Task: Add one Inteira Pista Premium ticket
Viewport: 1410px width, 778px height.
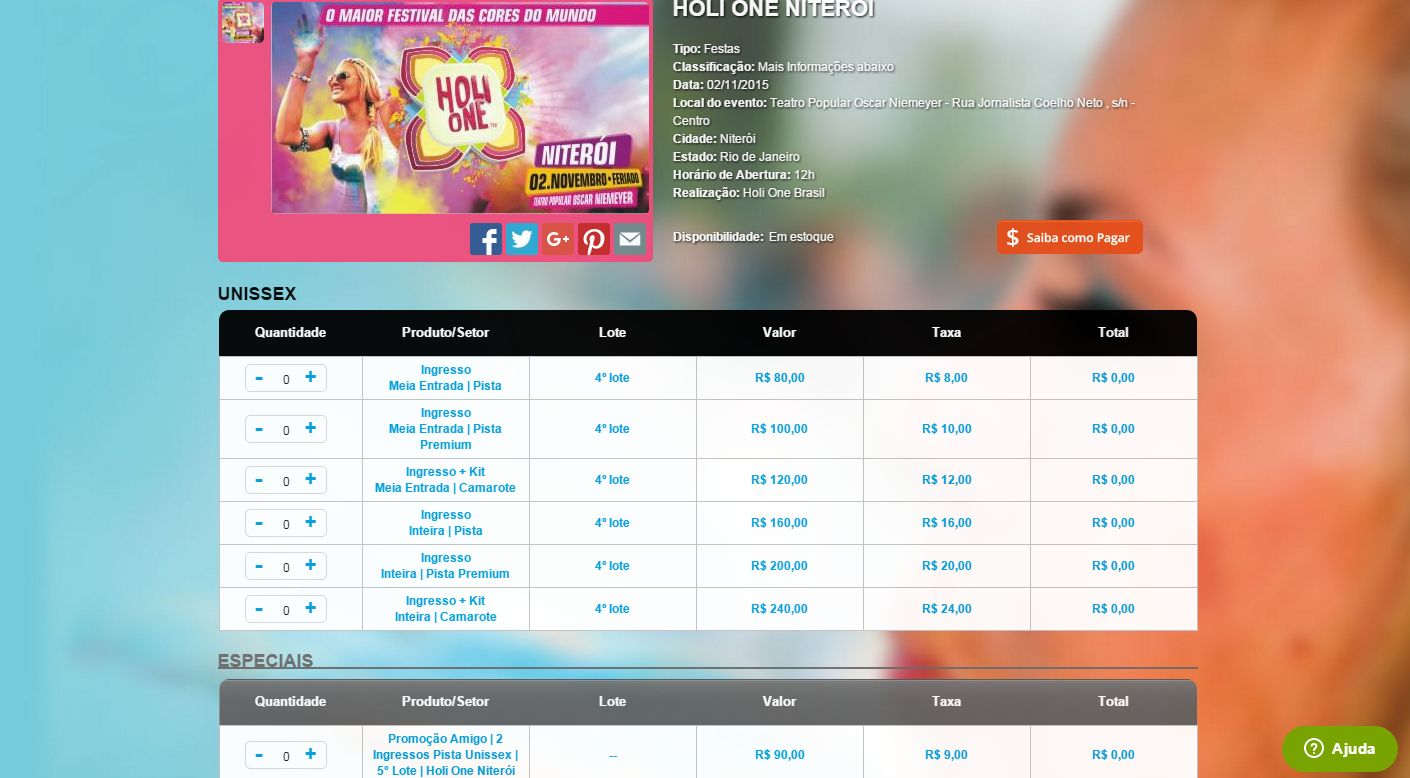Action: [310, 565]
